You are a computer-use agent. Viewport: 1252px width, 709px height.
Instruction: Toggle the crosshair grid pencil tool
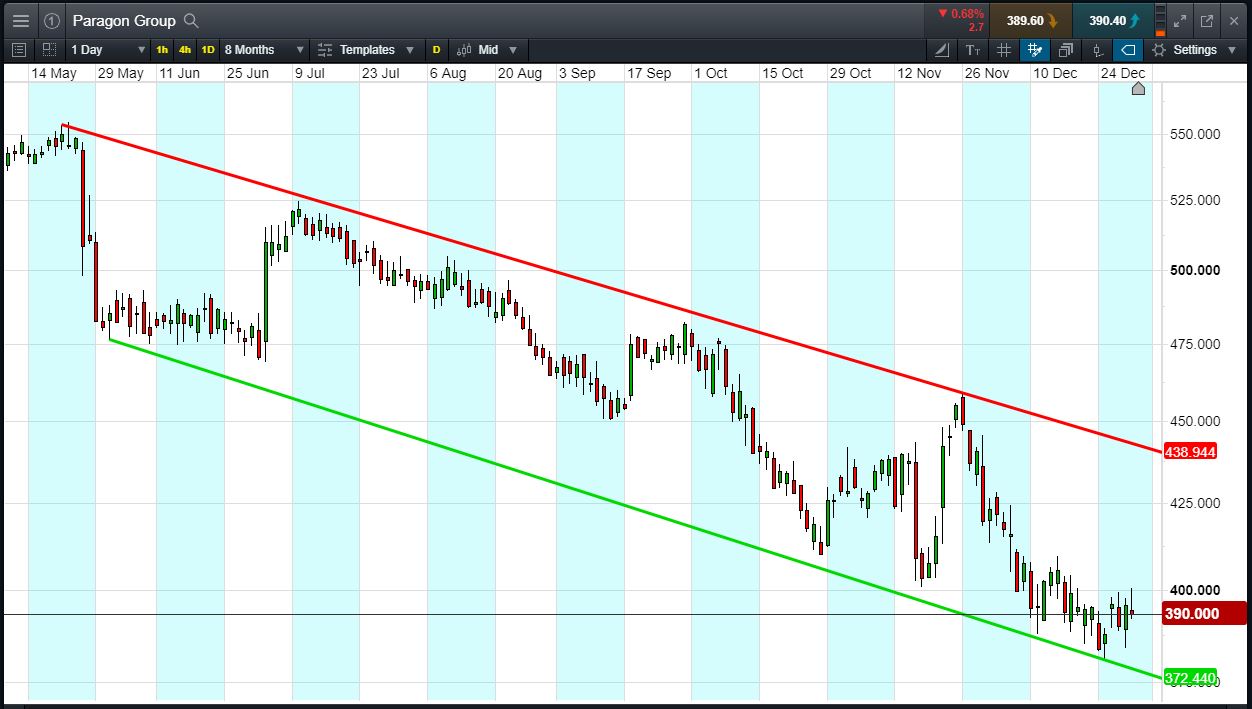(1035, 49)
